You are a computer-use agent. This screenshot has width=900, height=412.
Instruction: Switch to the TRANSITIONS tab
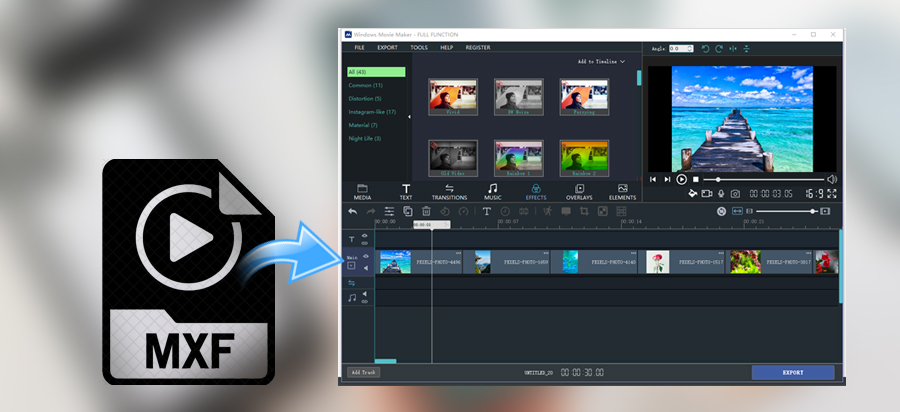(x=449, y=192)
